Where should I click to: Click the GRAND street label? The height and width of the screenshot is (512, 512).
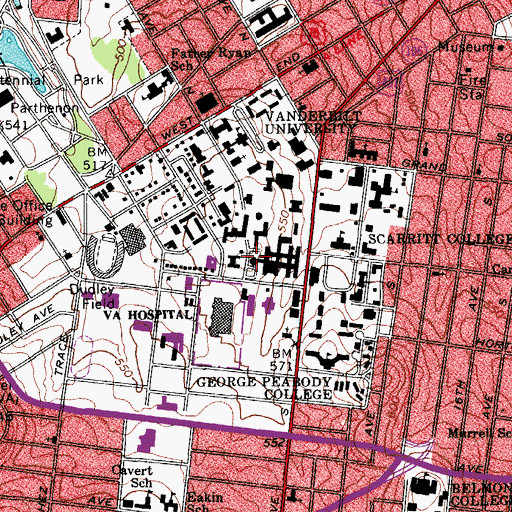click(x=424, y=164)
